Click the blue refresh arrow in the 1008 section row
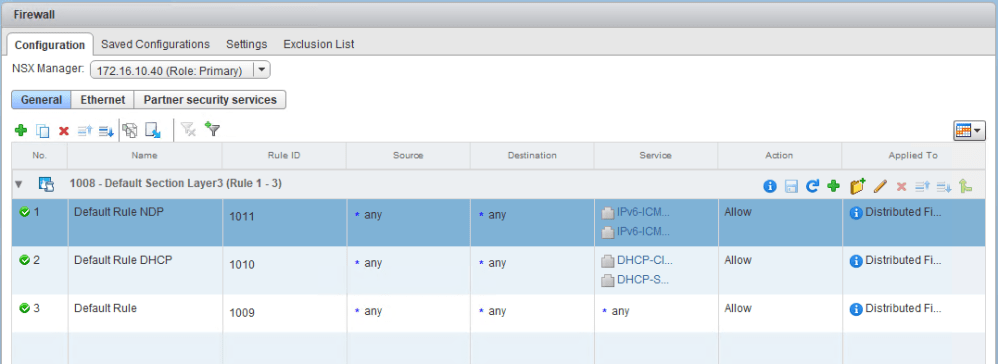This screenshot has height=364, width=998. click(x=812, y=186)
